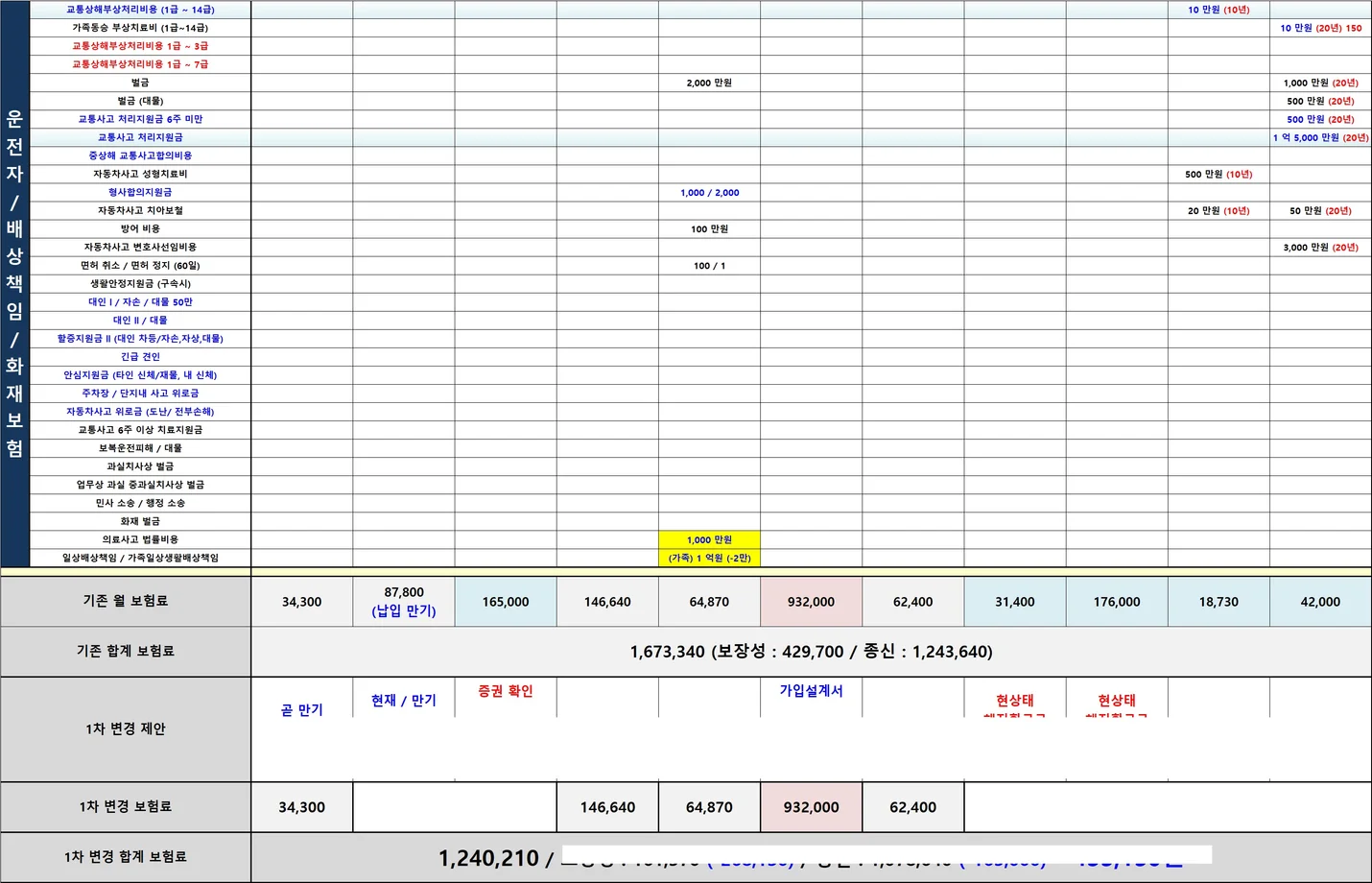The image size is (1372, 883).
Task: Select the 176,000 premium cell
Action: pos(1117,601)
